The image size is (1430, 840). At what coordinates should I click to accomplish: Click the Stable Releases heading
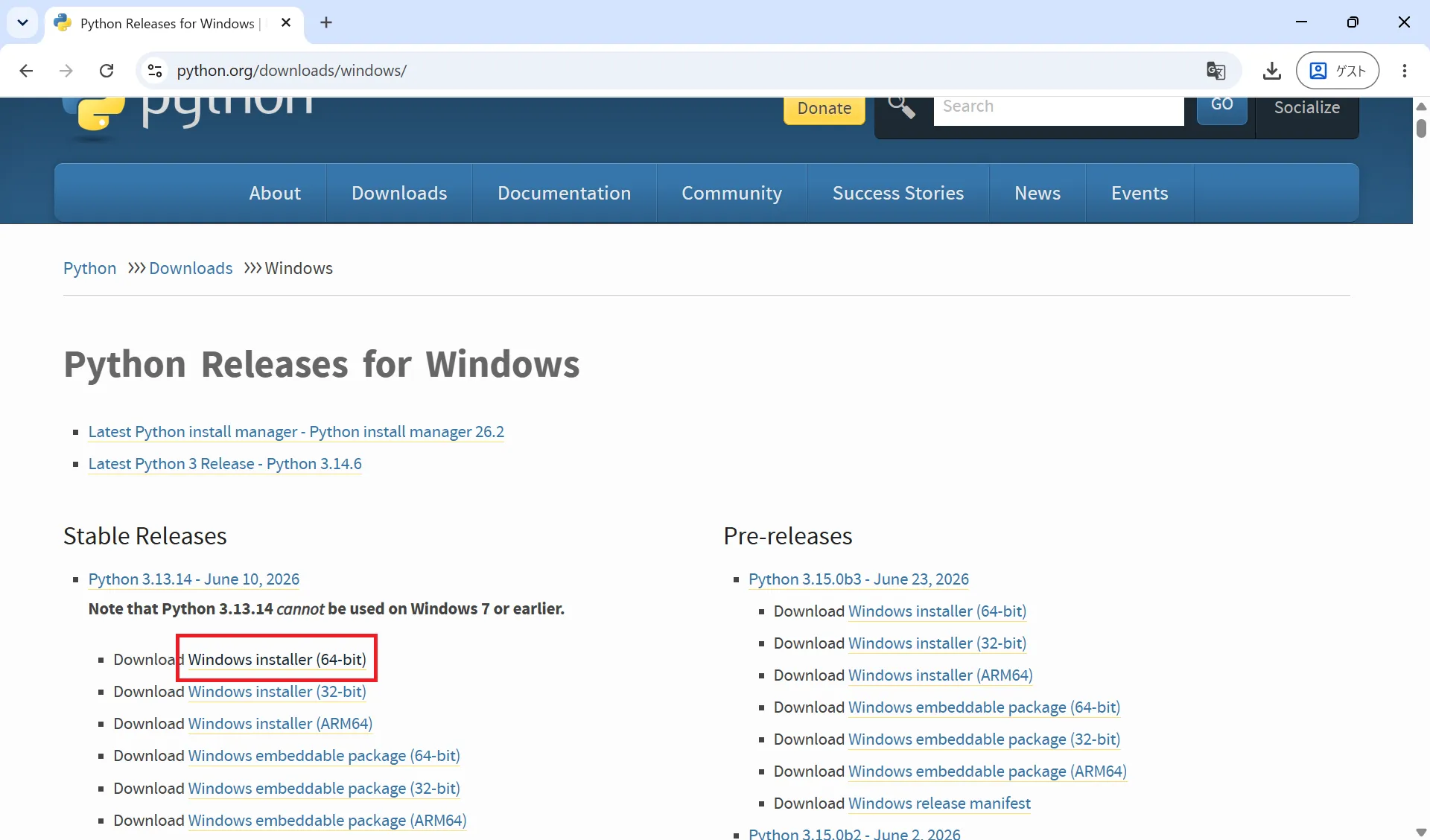click(145, 536)
